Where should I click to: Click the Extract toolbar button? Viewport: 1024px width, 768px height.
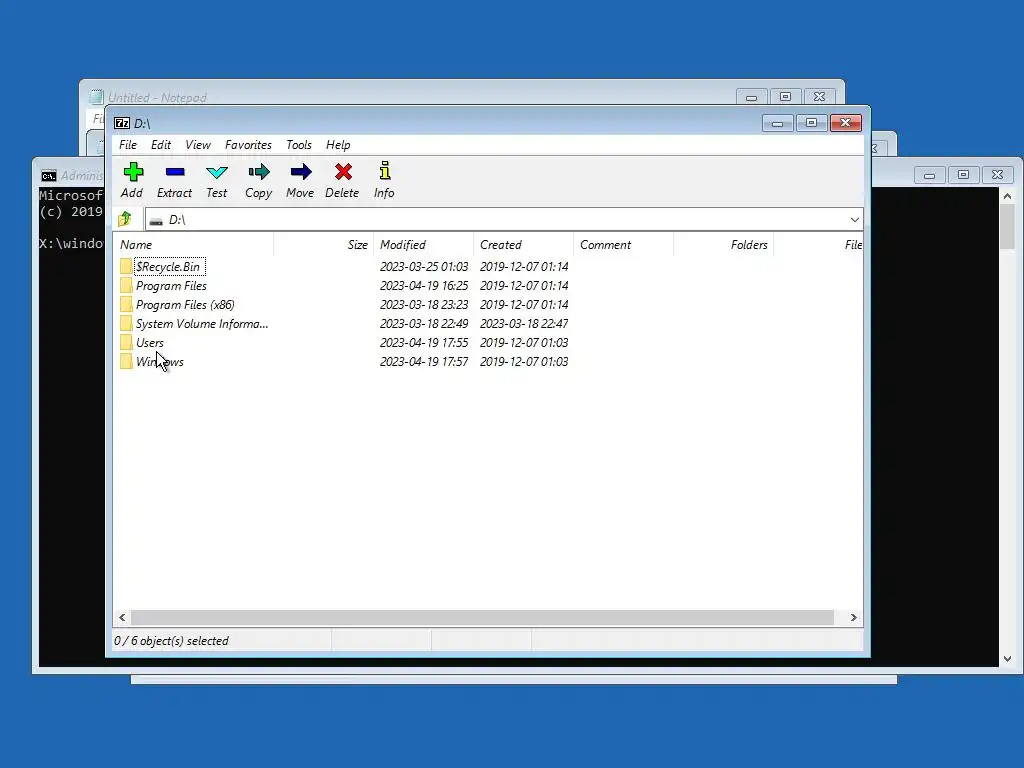coord(174,180)
